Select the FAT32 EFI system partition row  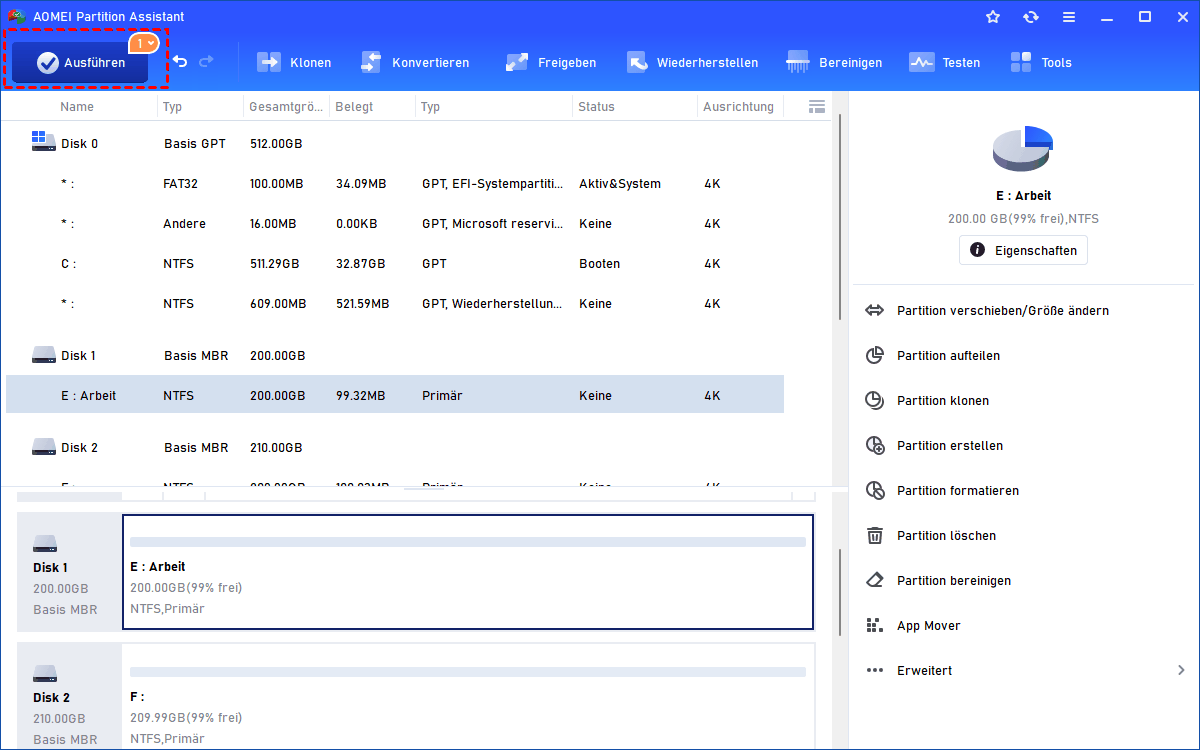(395, 183)
